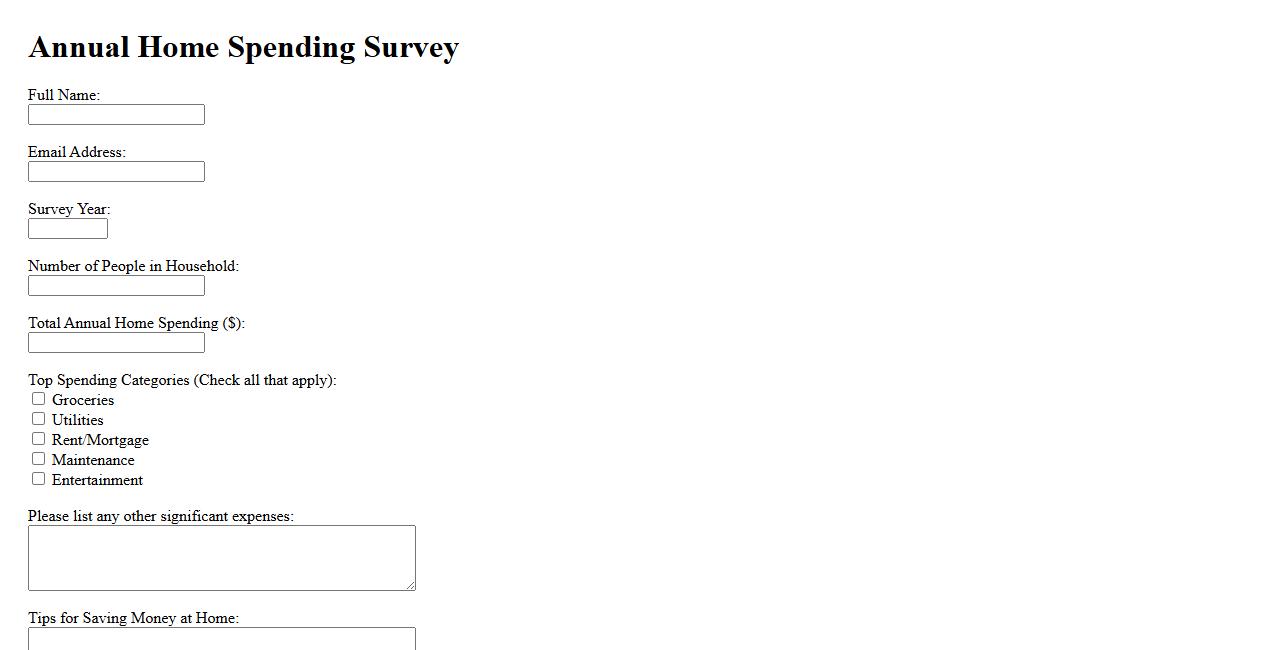Click the 'Survey Year:' label text
Screen dimensions: 1278x650
(x=69, y=209)
